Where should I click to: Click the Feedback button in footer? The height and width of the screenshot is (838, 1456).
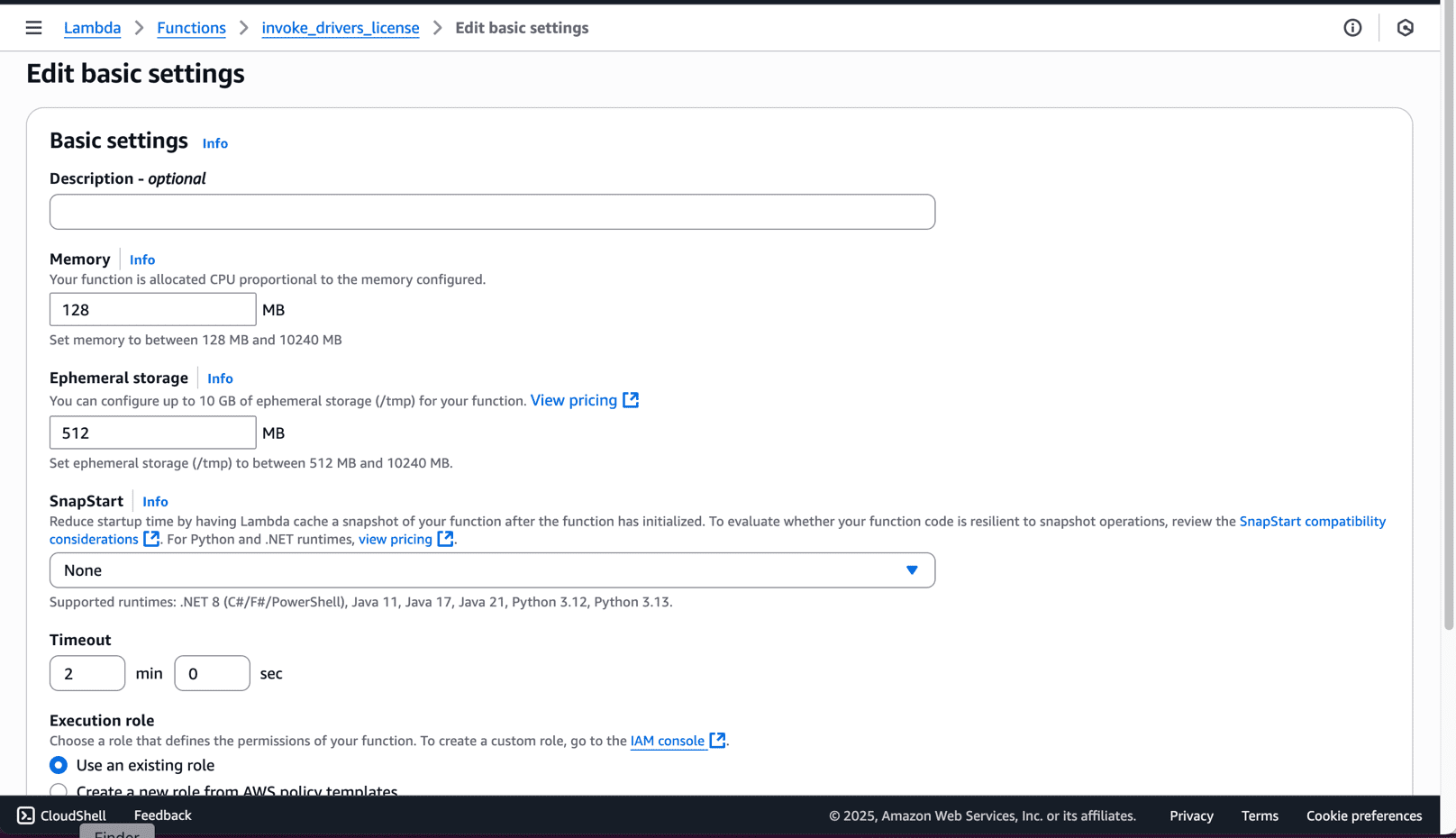coord(162,815)
